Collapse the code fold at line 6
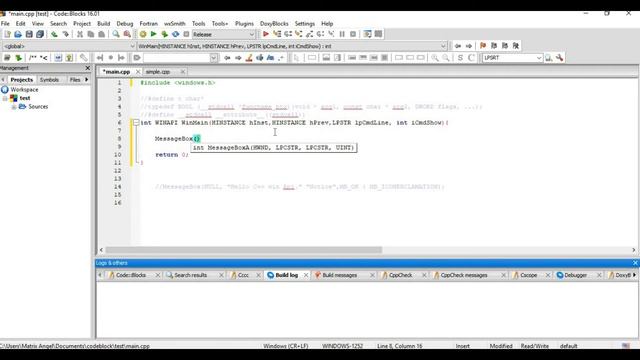Viewport: 640px width, 360px height. [x=136, y=122]
